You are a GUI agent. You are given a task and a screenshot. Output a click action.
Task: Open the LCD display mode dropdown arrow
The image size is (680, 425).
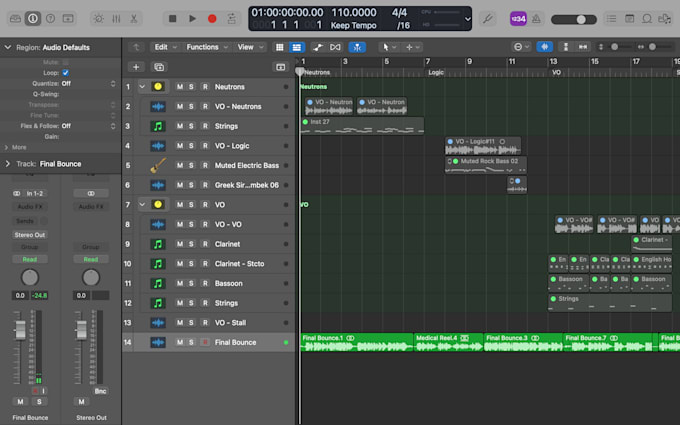pyautogui.click(x=468, y=19)
